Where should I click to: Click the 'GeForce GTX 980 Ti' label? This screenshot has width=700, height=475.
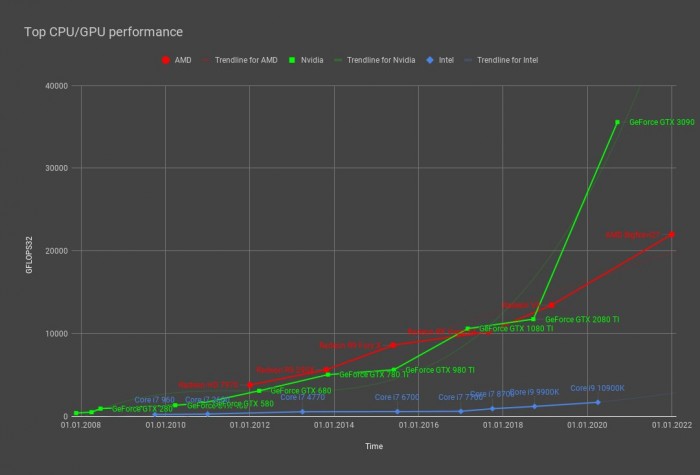point(440,370)
